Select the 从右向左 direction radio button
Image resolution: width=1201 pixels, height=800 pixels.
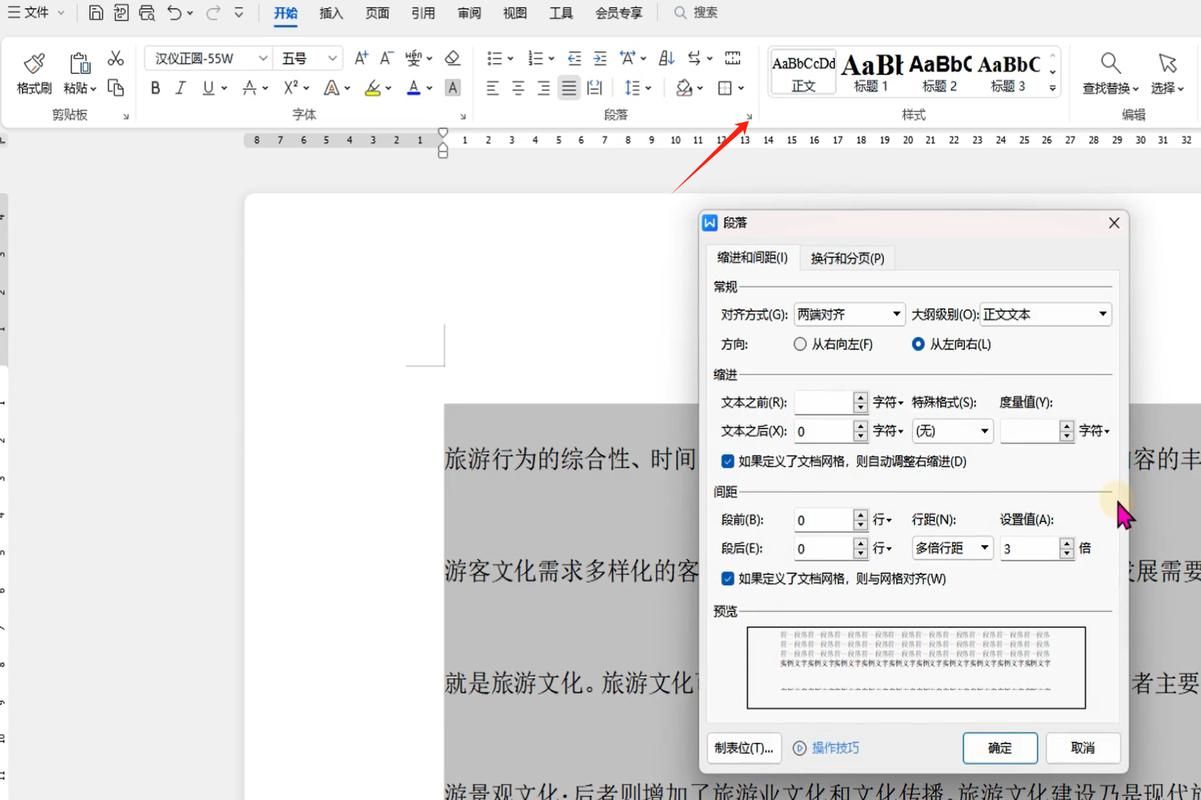800,344
